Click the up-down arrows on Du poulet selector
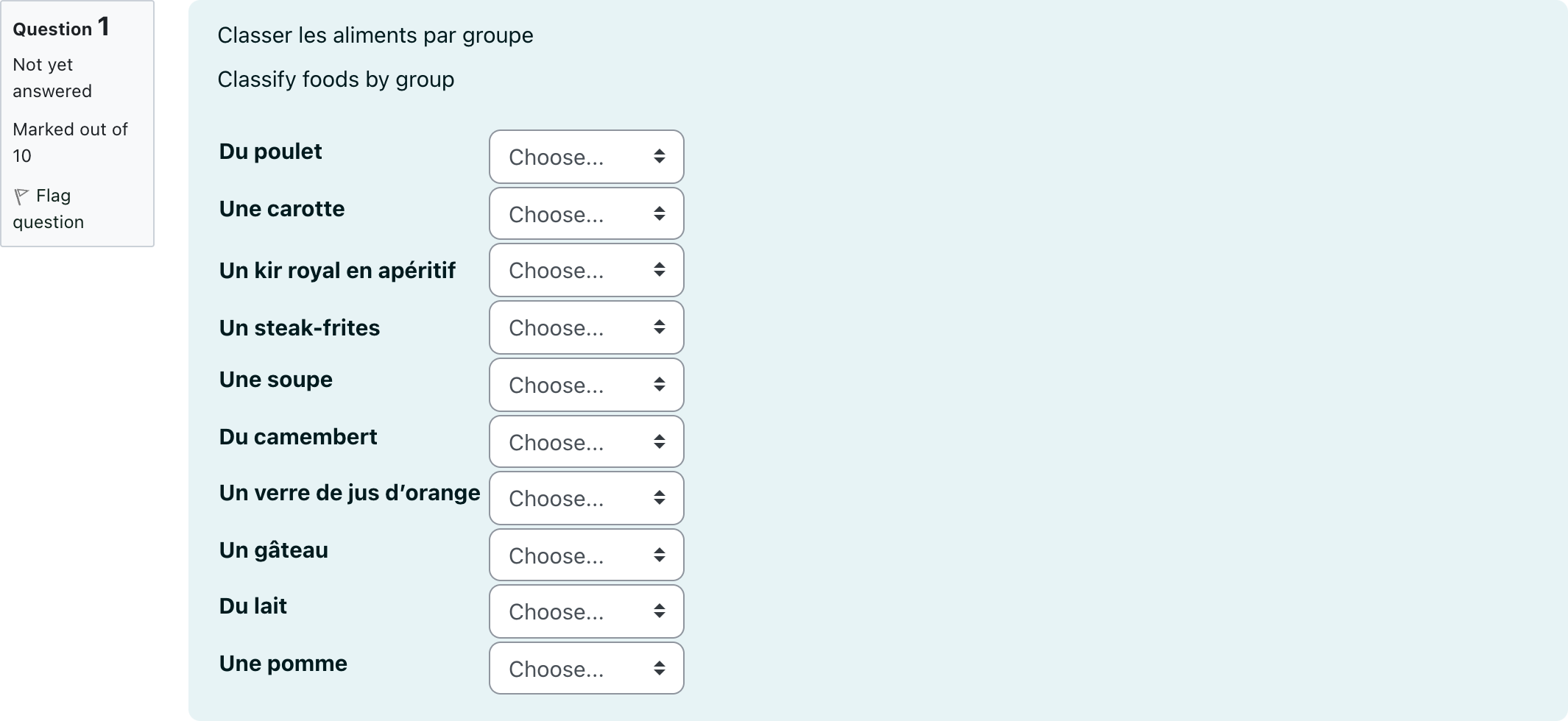Image resolution: width=1568 pixels, height=721 pixels. (x=660, y=156)
